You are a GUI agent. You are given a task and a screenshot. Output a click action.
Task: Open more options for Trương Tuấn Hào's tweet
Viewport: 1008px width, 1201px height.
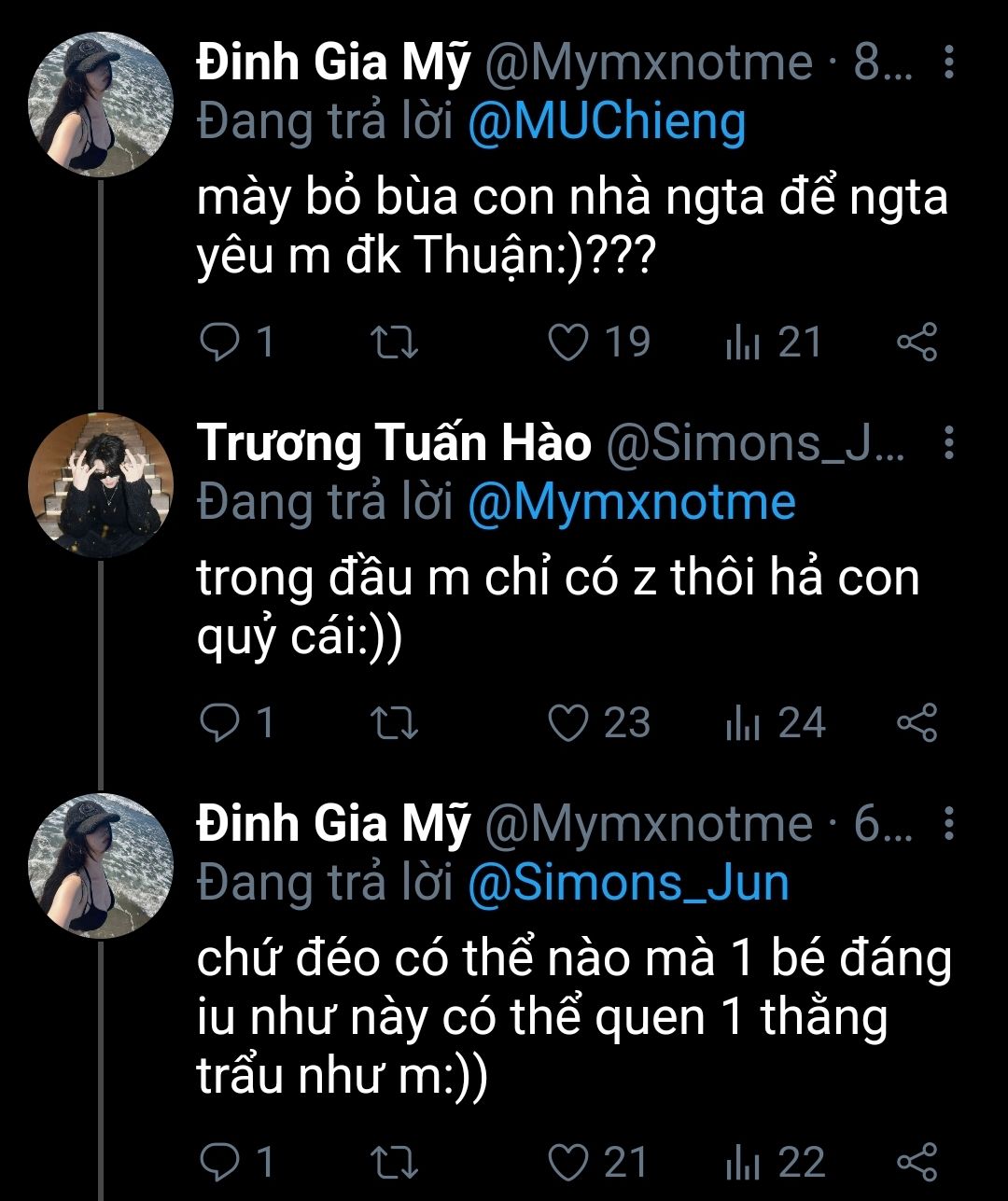click(948, 443)
